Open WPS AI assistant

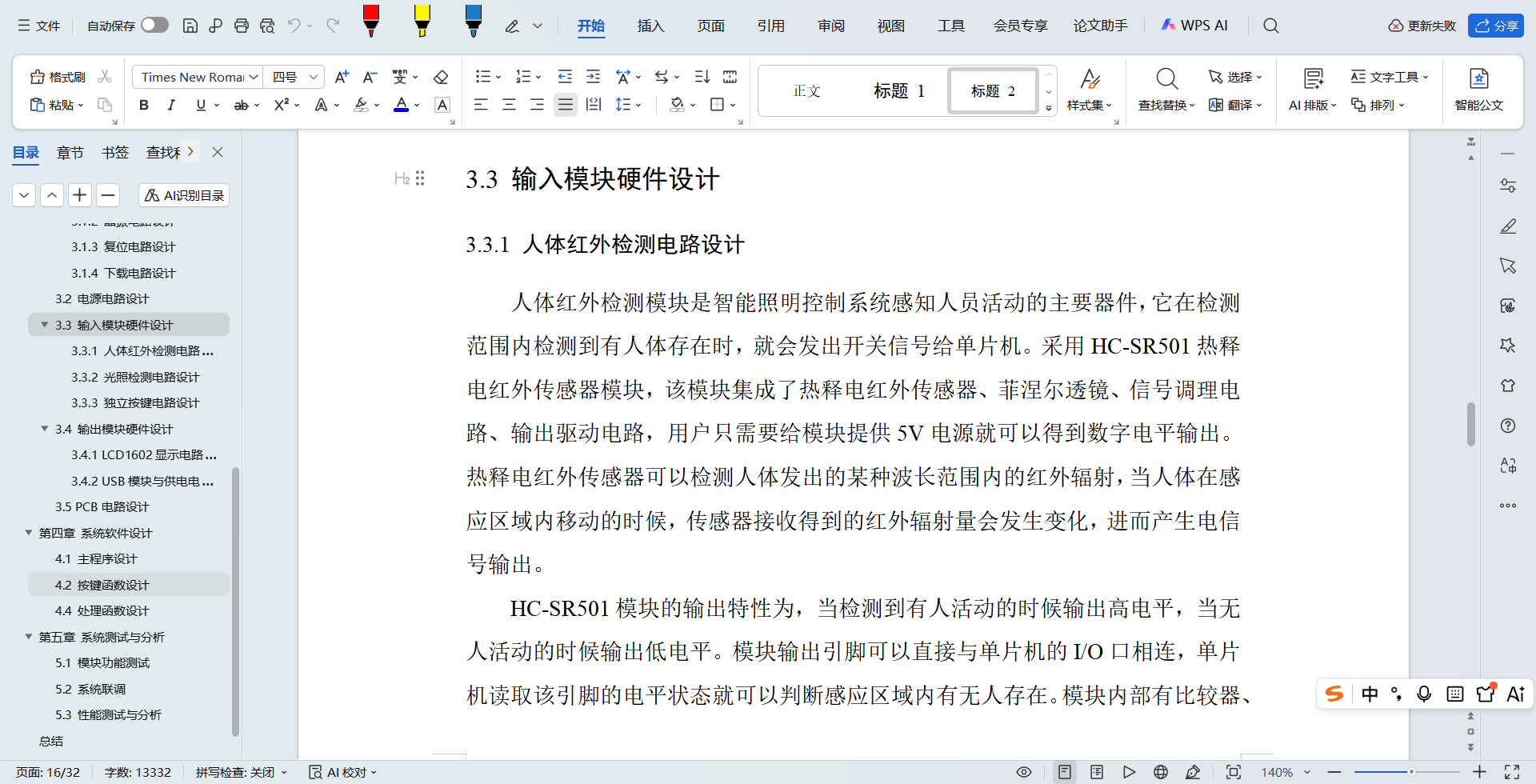pyautogui.click(x=1194, y=26)
